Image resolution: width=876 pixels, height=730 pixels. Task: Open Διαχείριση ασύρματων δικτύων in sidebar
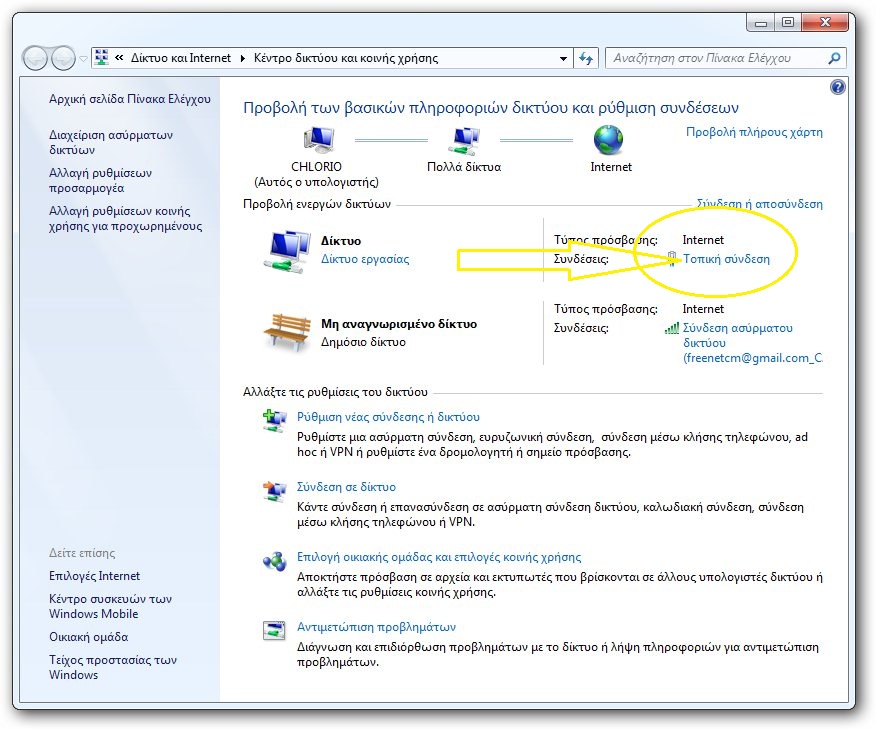(x=111, y=142)
